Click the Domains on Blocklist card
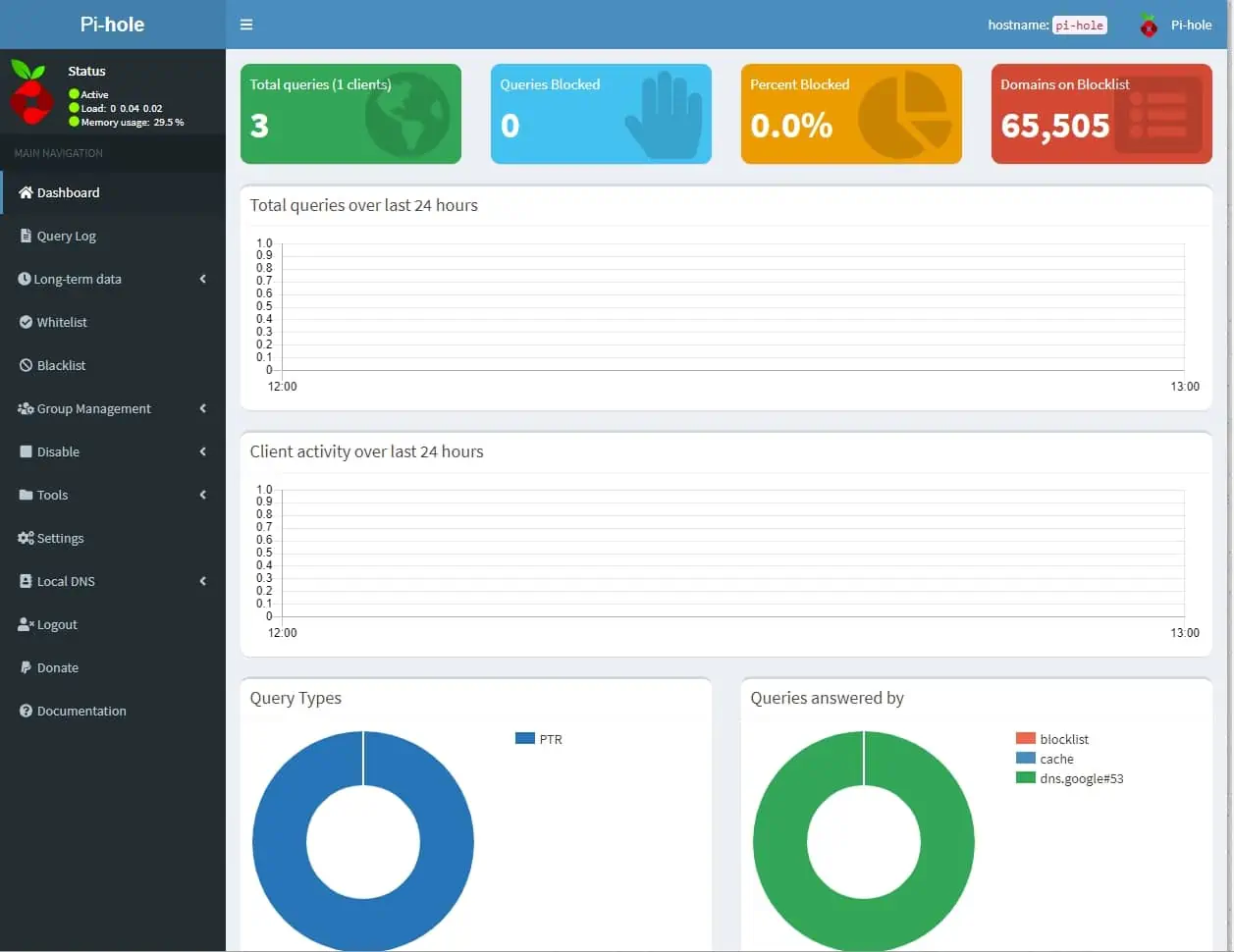The width and height of the screenshot is (1234, 952). (1101, 114)
